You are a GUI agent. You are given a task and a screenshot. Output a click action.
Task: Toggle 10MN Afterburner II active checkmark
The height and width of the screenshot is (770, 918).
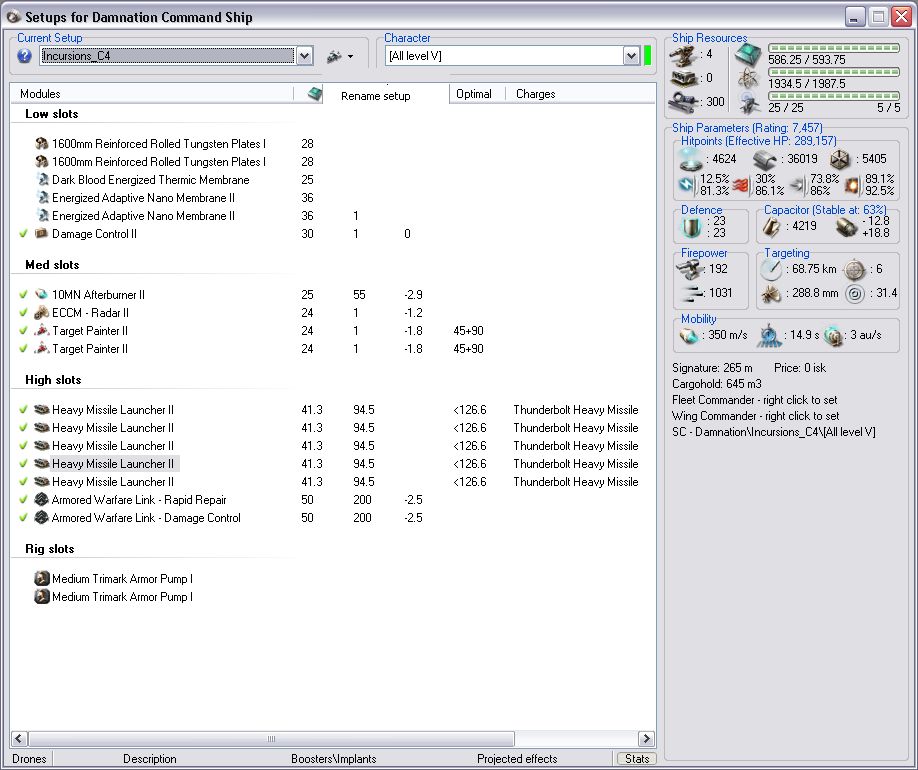click(23, 294)
